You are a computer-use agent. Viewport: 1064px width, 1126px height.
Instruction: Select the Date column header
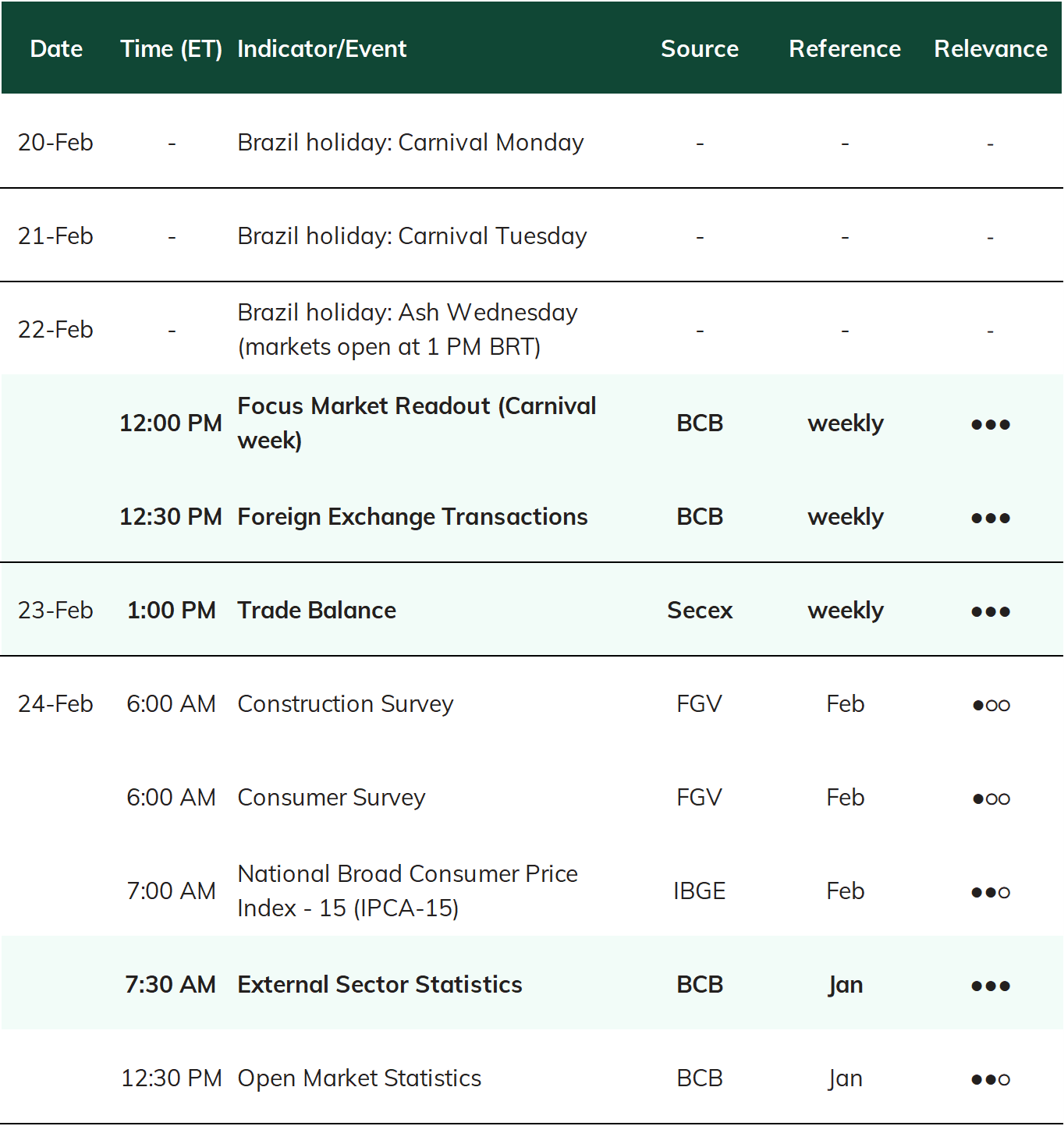pos(56,48)
